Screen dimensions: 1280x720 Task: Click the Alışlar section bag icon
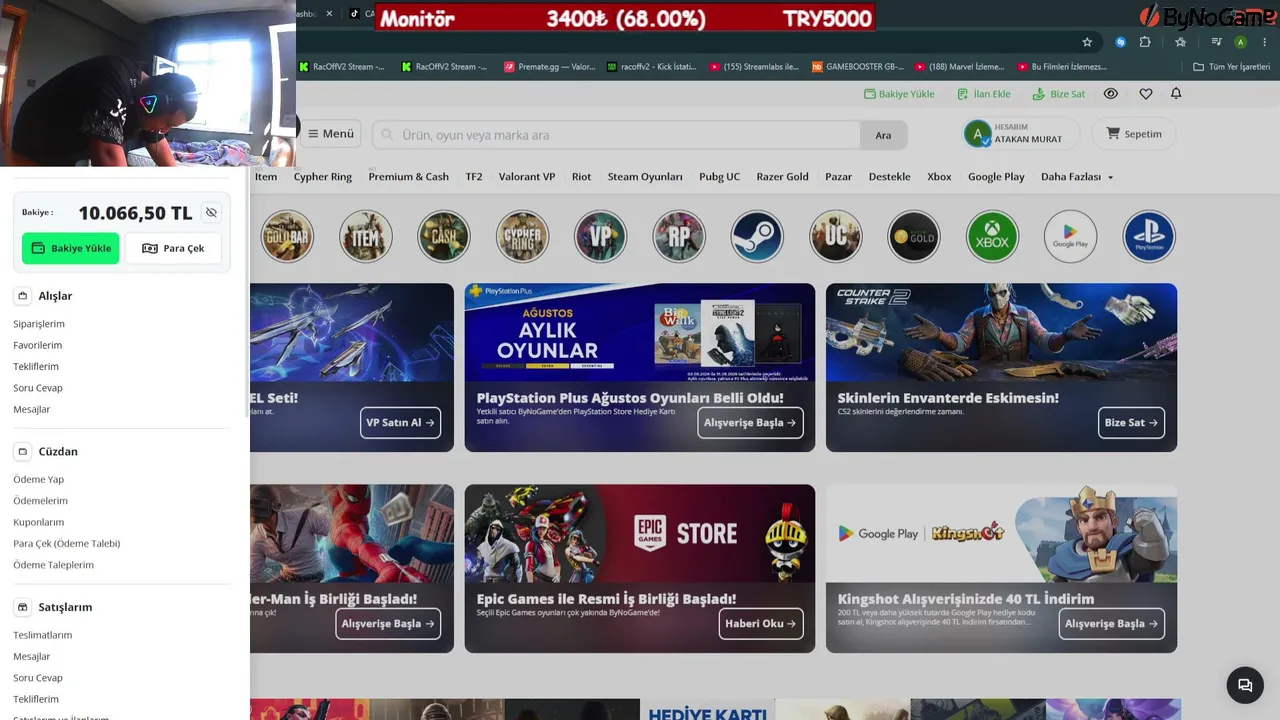tap(23, 296)
